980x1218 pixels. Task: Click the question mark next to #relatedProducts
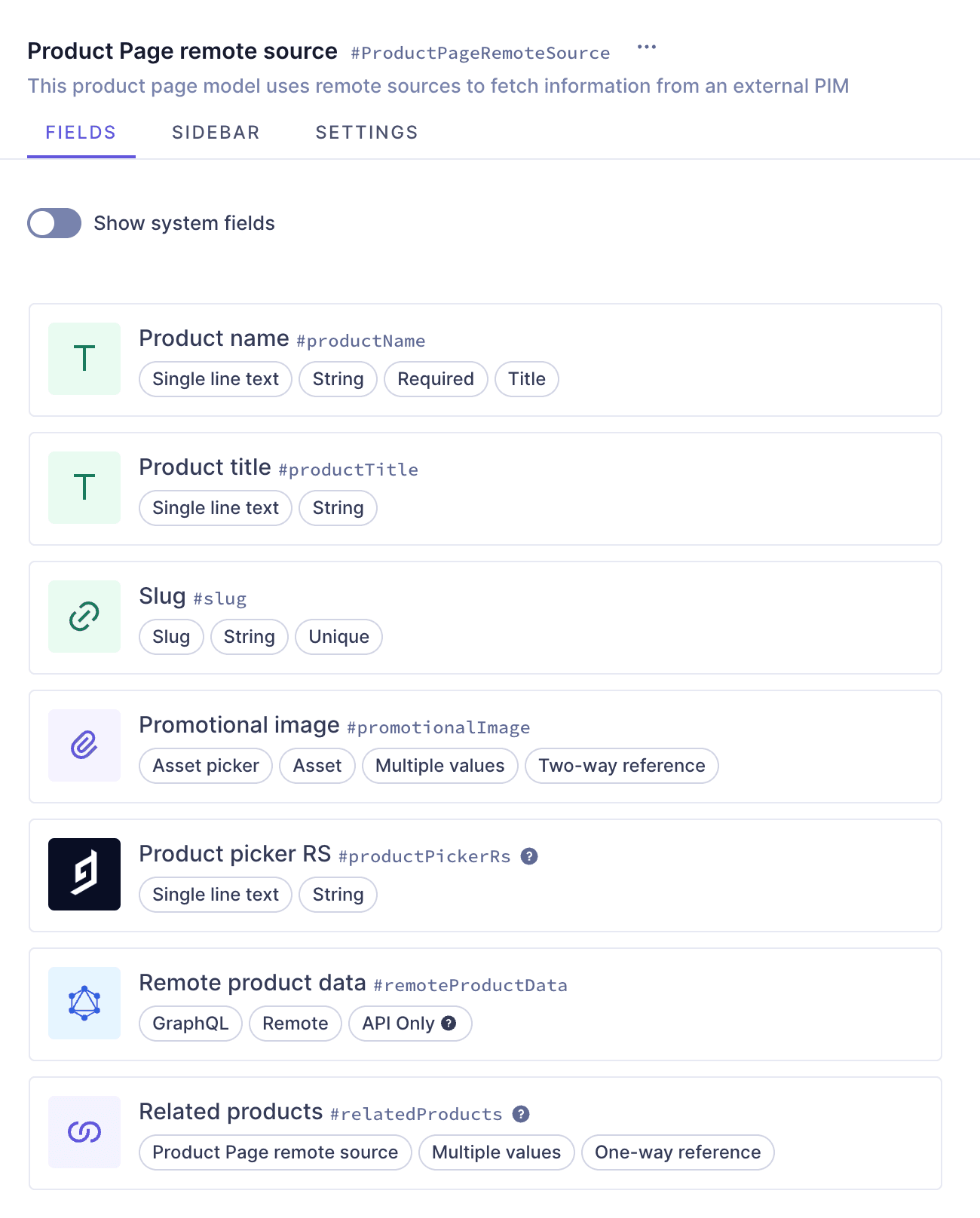[x=522, y=1114]
